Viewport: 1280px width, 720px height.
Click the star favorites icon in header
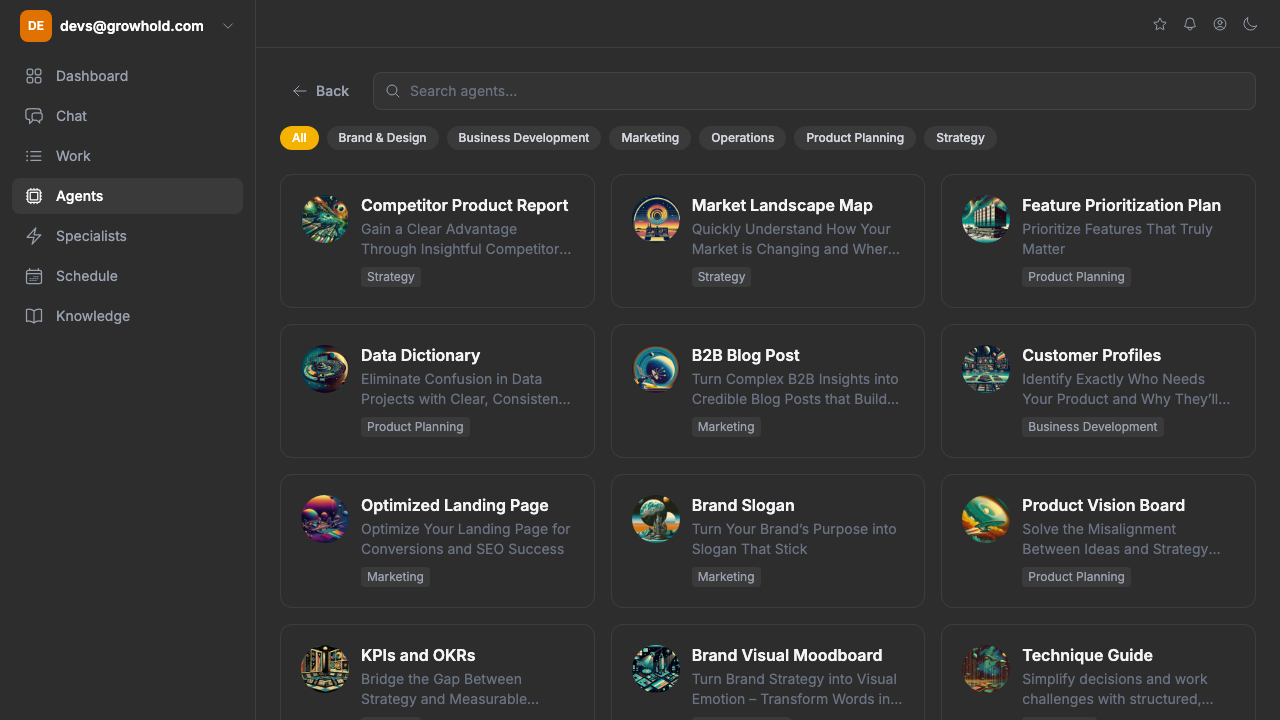pyautogui.click(x=1160, y=24)
